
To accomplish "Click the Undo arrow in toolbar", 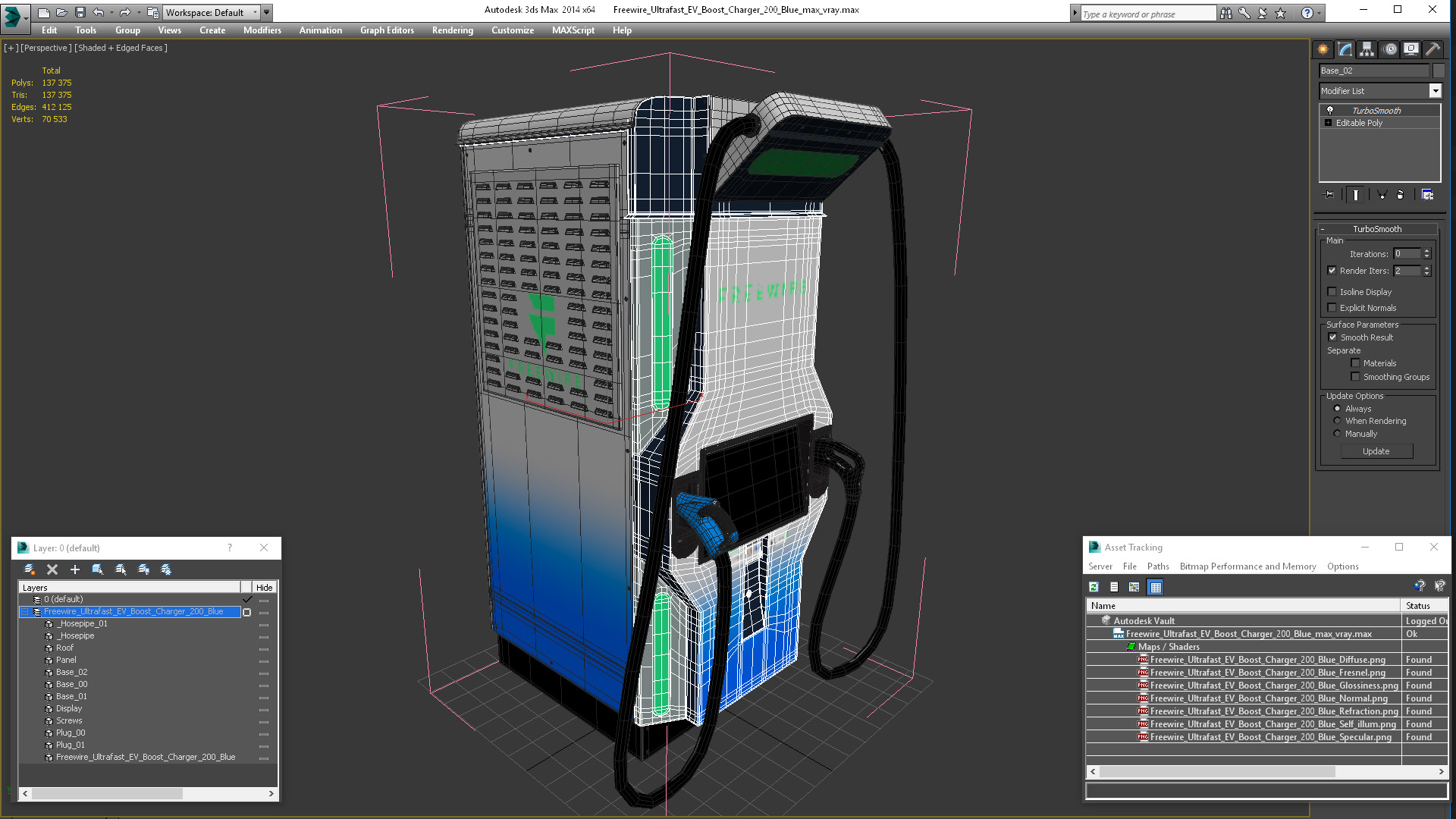I will [x=98, y=12].
